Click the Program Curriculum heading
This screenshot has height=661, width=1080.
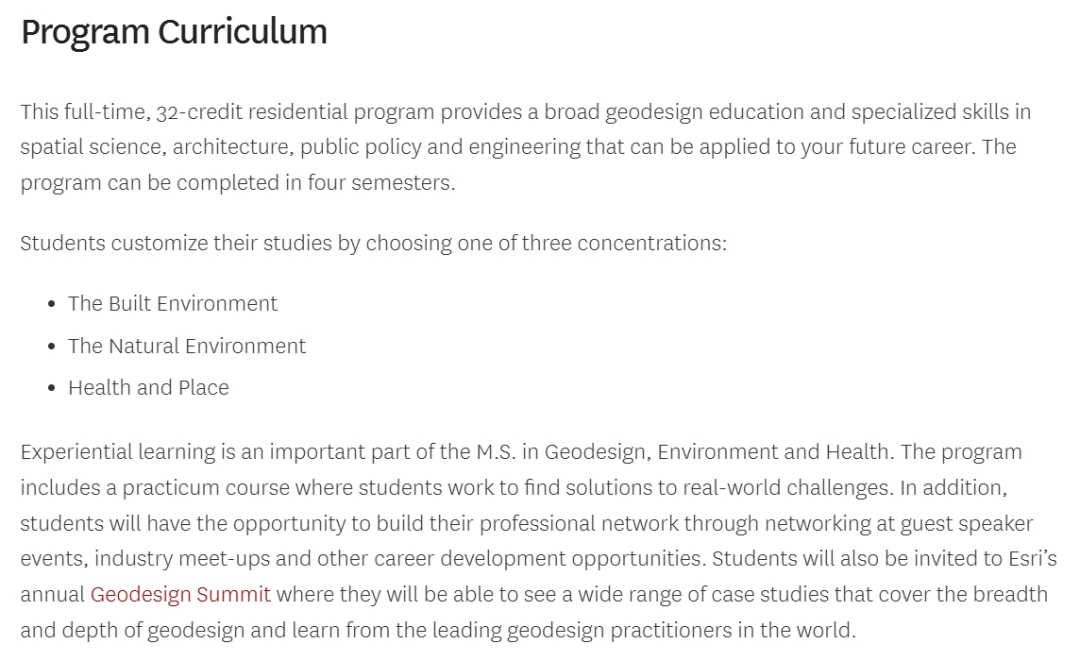174,33
